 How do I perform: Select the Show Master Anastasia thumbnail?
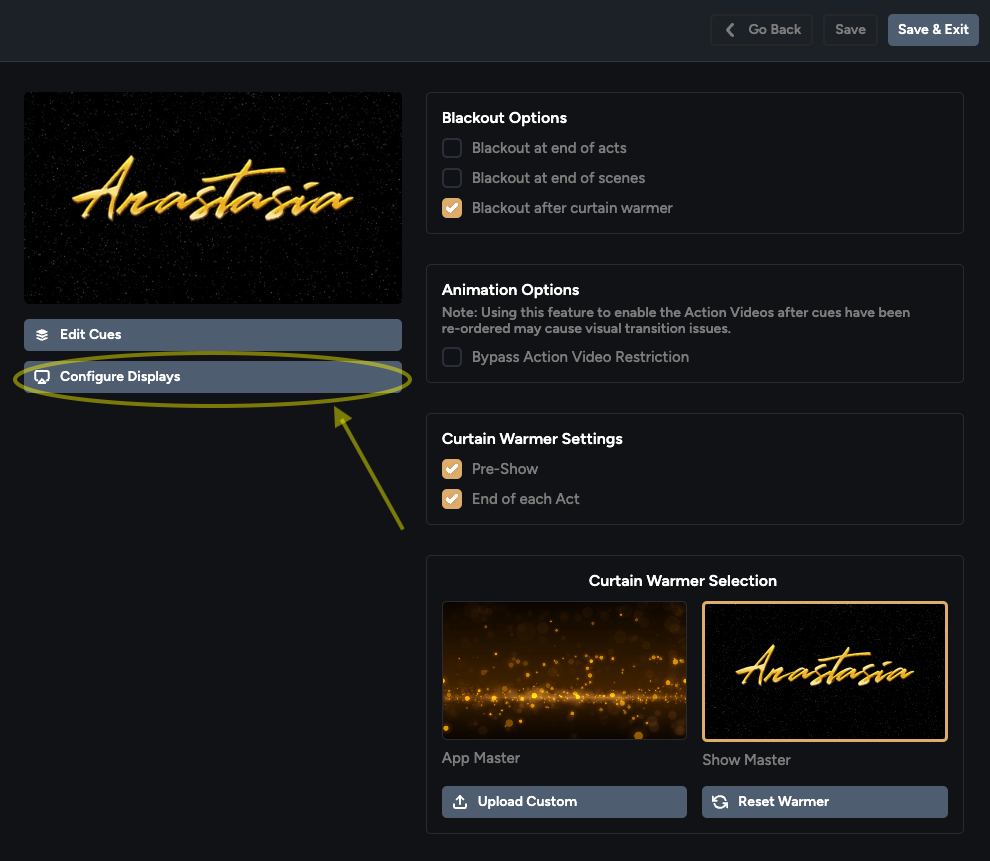825,671
